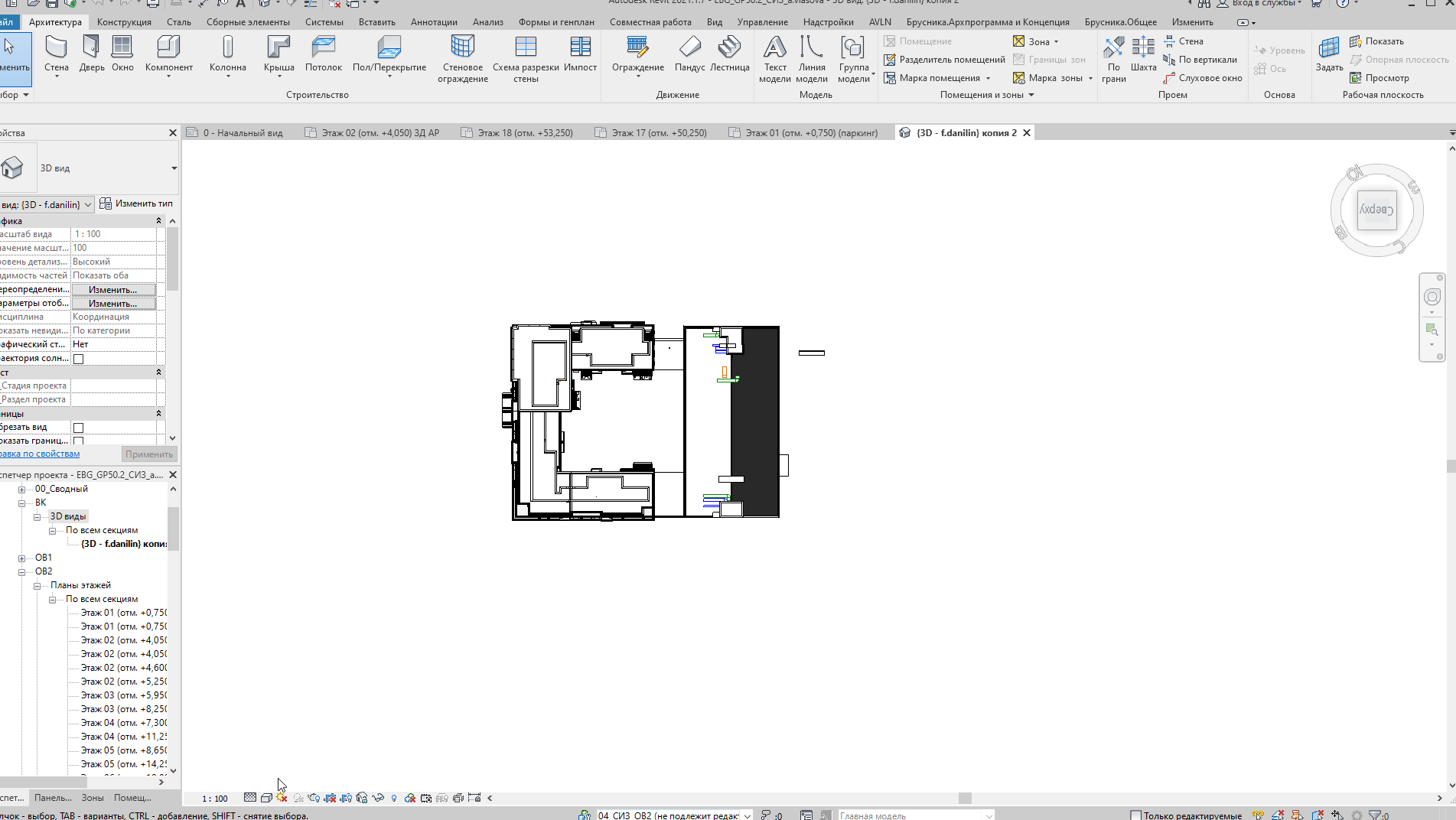Open the Архитектура ribbon tab
Screen dimensions: 1456x820
[55, 22]
